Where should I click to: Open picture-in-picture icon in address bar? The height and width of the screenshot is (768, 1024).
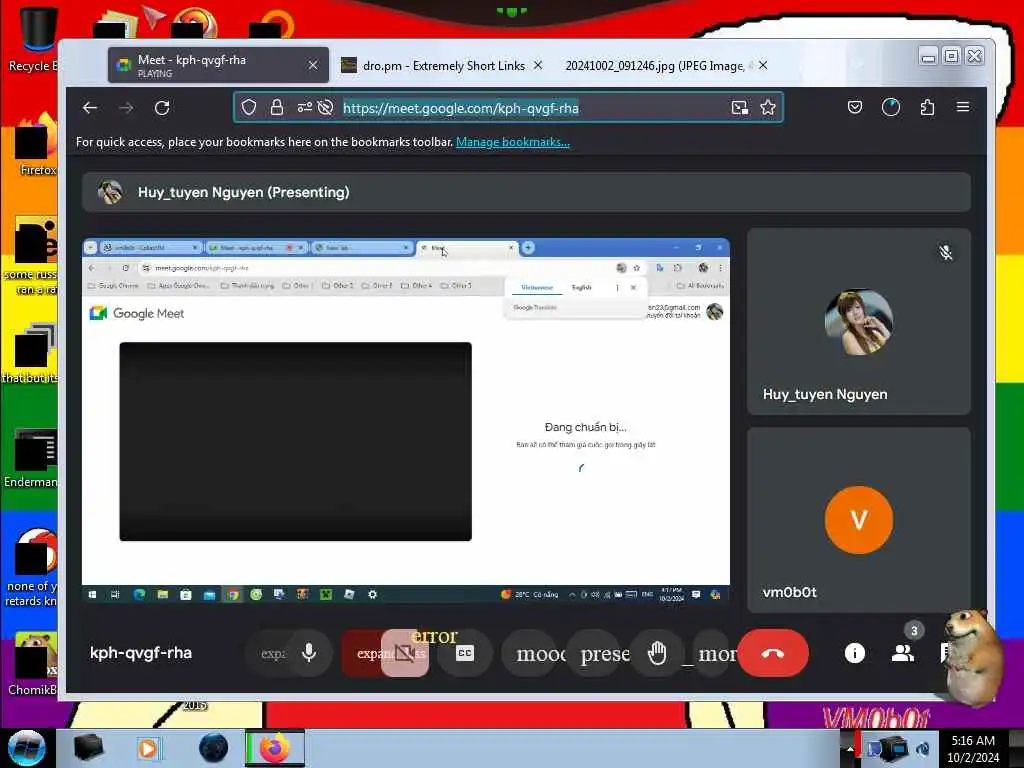pos(739,108)
